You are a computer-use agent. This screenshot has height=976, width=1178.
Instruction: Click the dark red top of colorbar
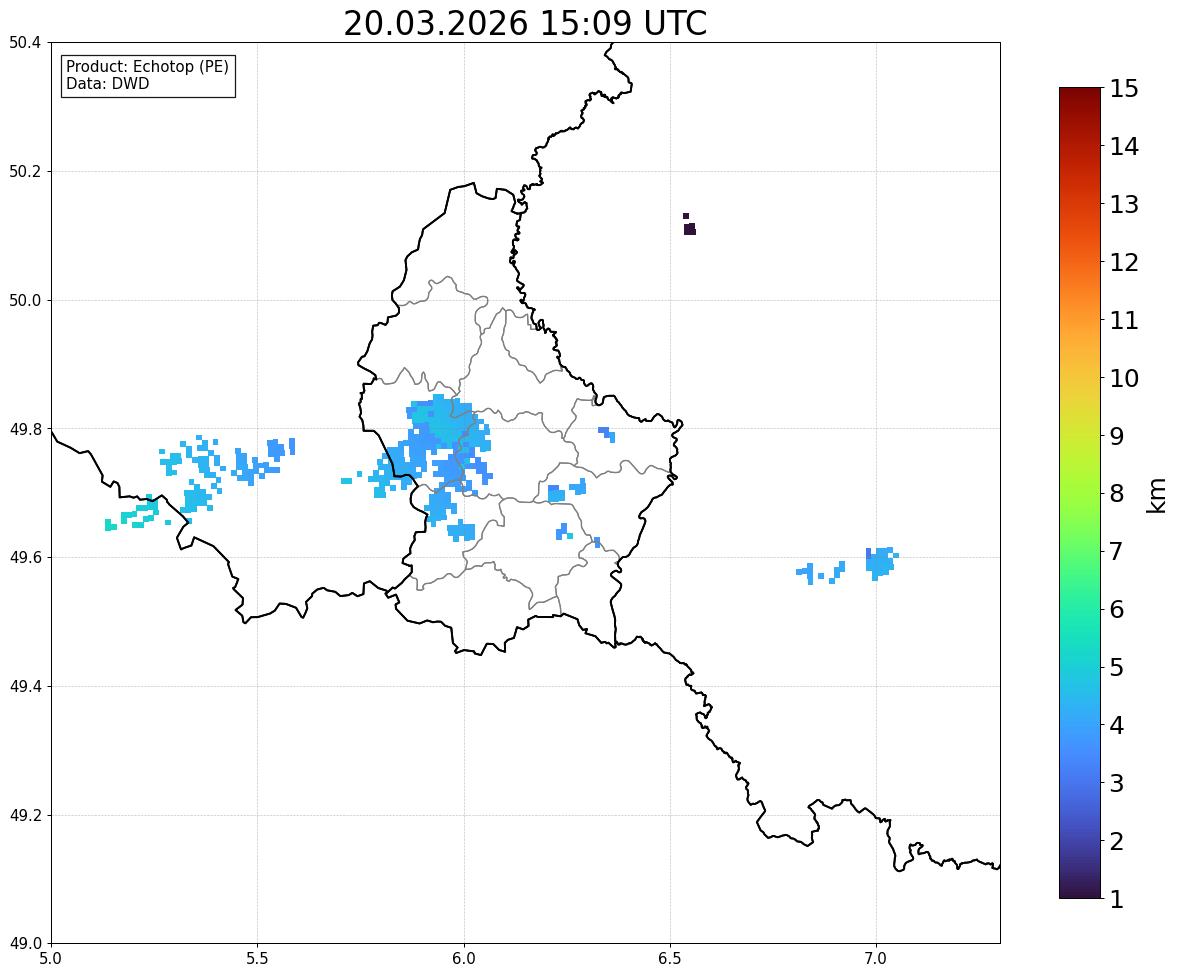tap(1080, 94)
